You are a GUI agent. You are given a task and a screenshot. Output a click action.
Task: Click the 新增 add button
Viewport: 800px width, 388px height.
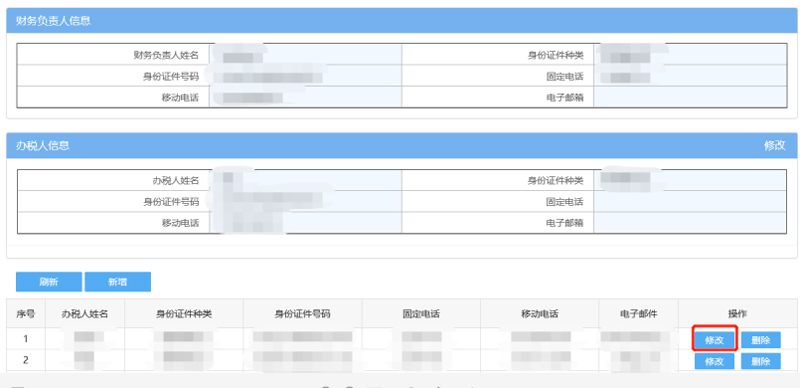pyautogui.click(x=118, y=282)
